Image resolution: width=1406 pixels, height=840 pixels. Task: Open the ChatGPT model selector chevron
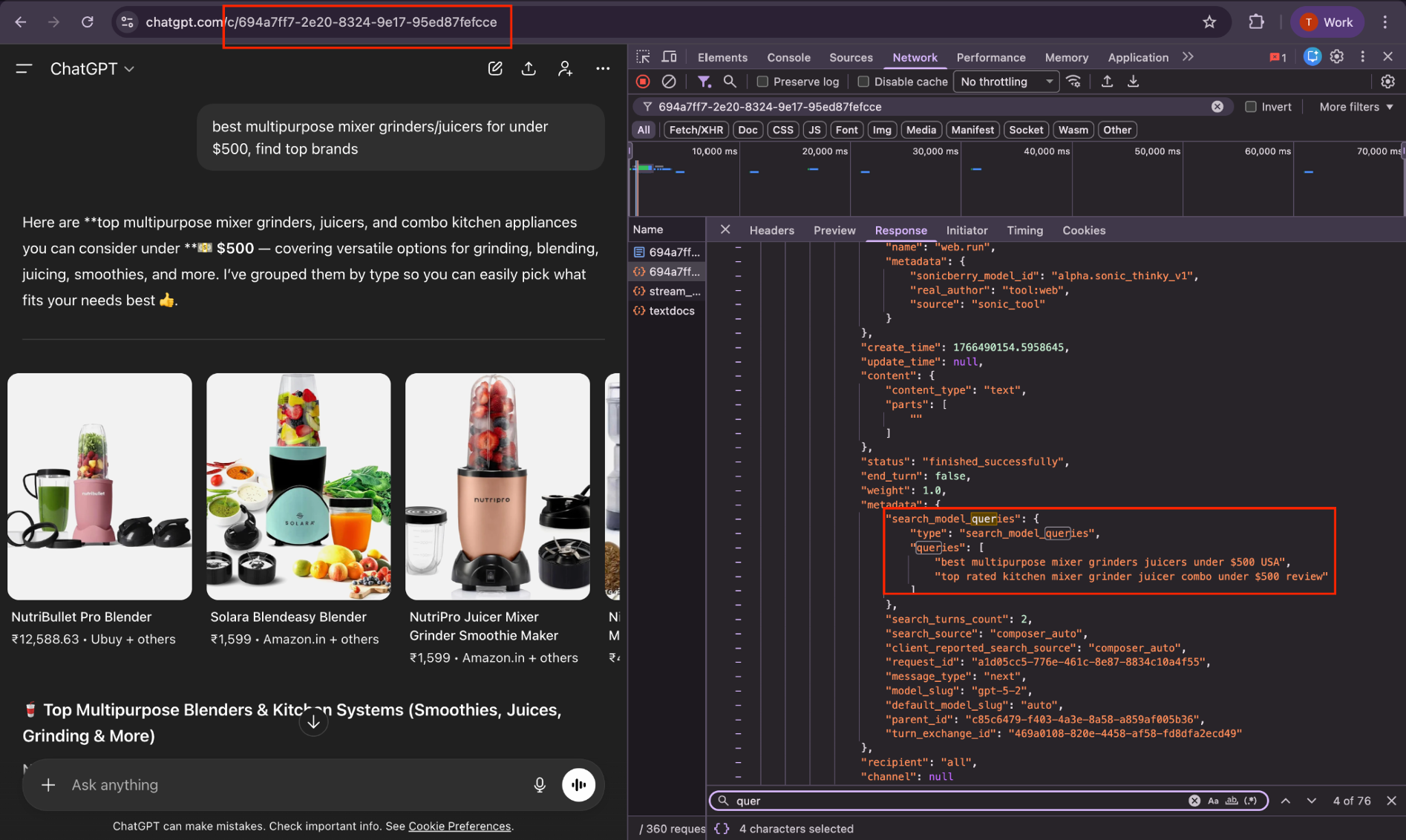(131, 68)
